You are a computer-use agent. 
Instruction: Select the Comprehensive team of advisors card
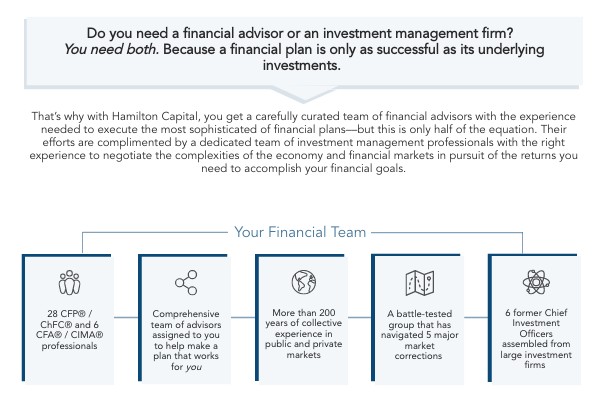[x=184, y=318]
